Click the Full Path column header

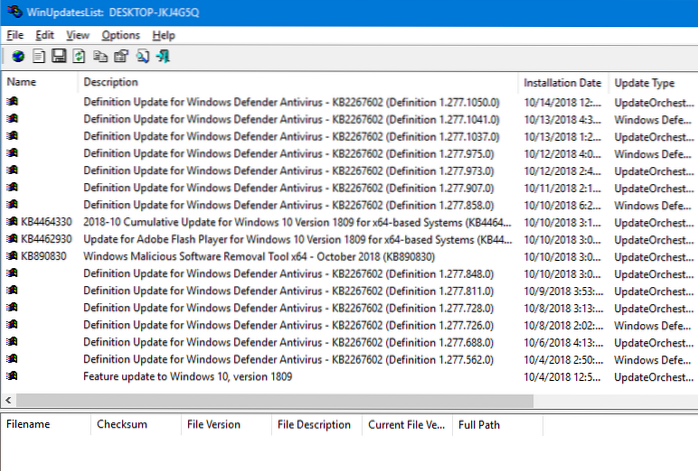coord(498,424)
